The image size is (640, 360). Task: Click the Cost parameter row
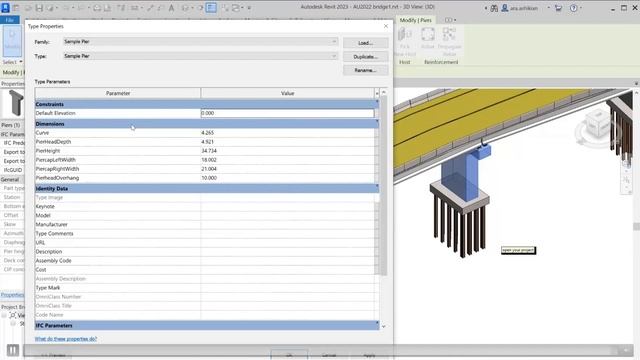pos(205,269)
